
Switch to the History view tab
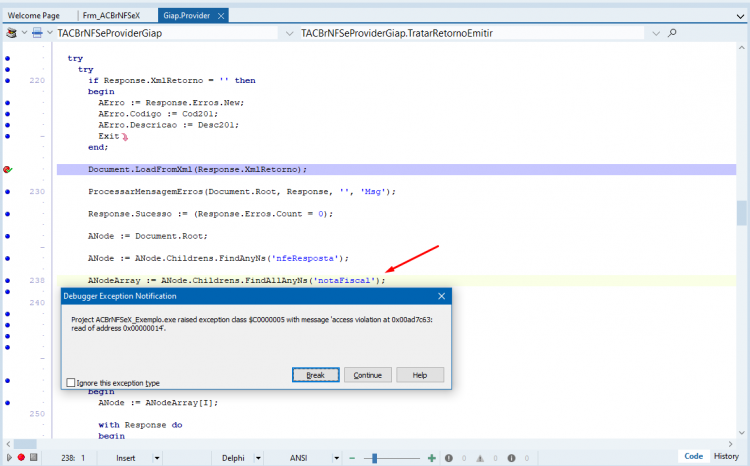click(726, 456)
